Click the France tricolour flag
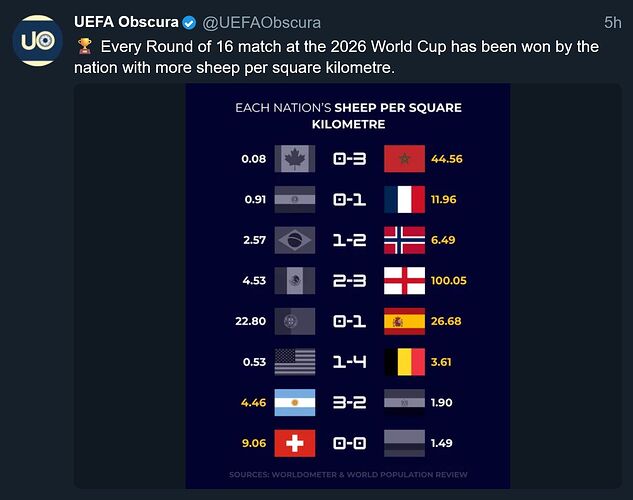 coord(404,199)
